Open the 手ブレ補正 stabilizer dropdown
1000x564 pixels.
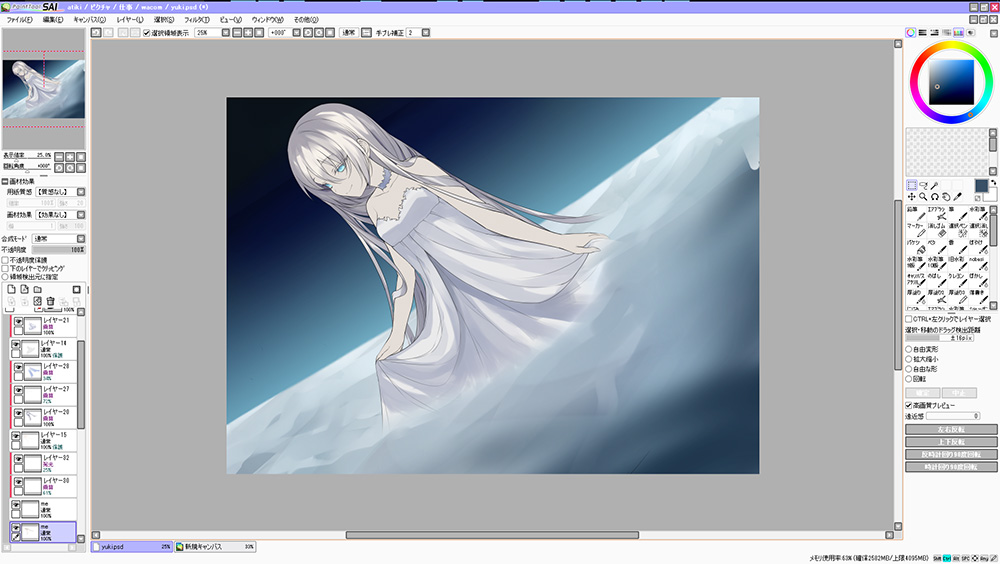click(426, 33)
